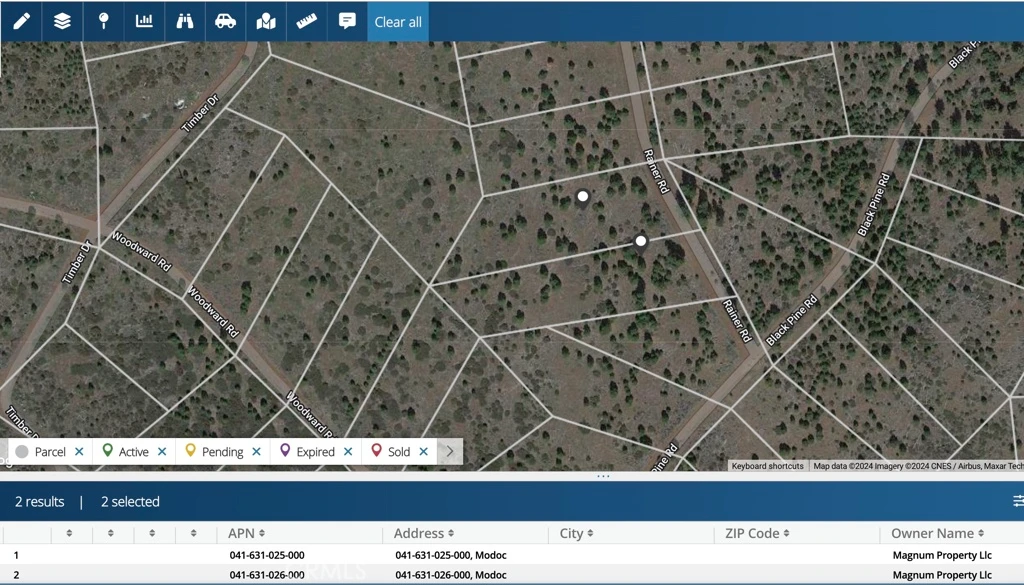Screen dimensions: 1024x585
Task: Open the bar chart statistics tool
Action: coord(144,21)
